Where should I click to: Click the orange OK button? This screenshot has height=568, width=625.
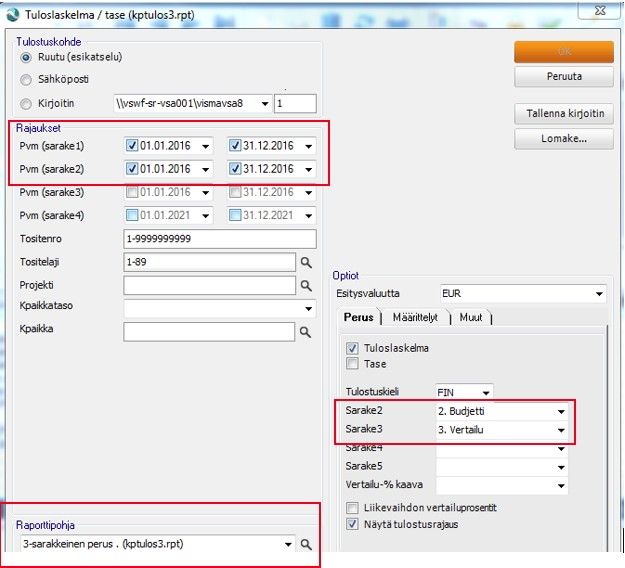(564, 52)
